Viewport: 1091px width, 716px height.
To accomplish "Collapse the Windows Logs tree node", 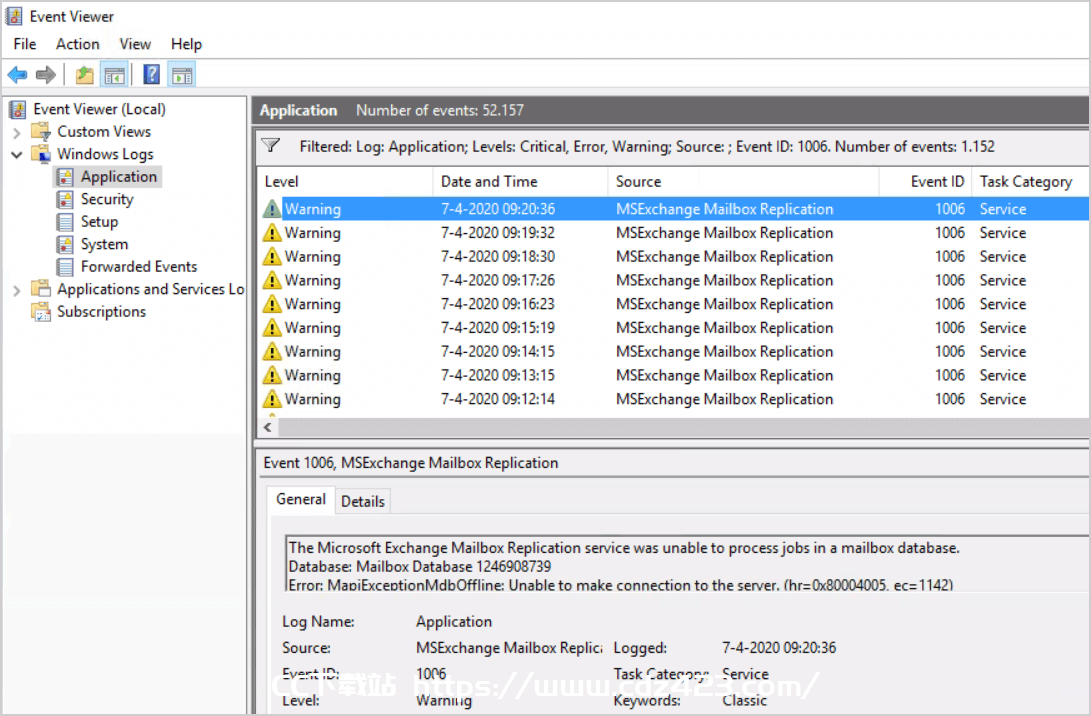I will (17, 154).
